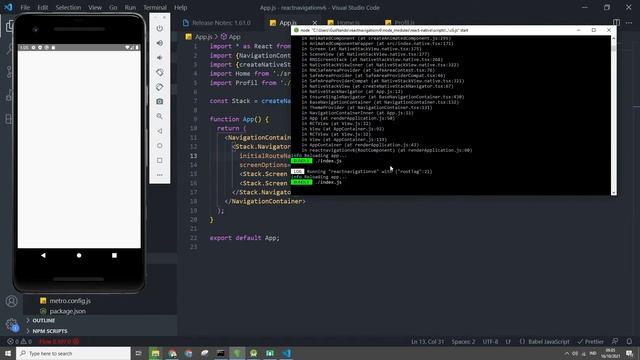Open the Help menu

click(180, 7)
